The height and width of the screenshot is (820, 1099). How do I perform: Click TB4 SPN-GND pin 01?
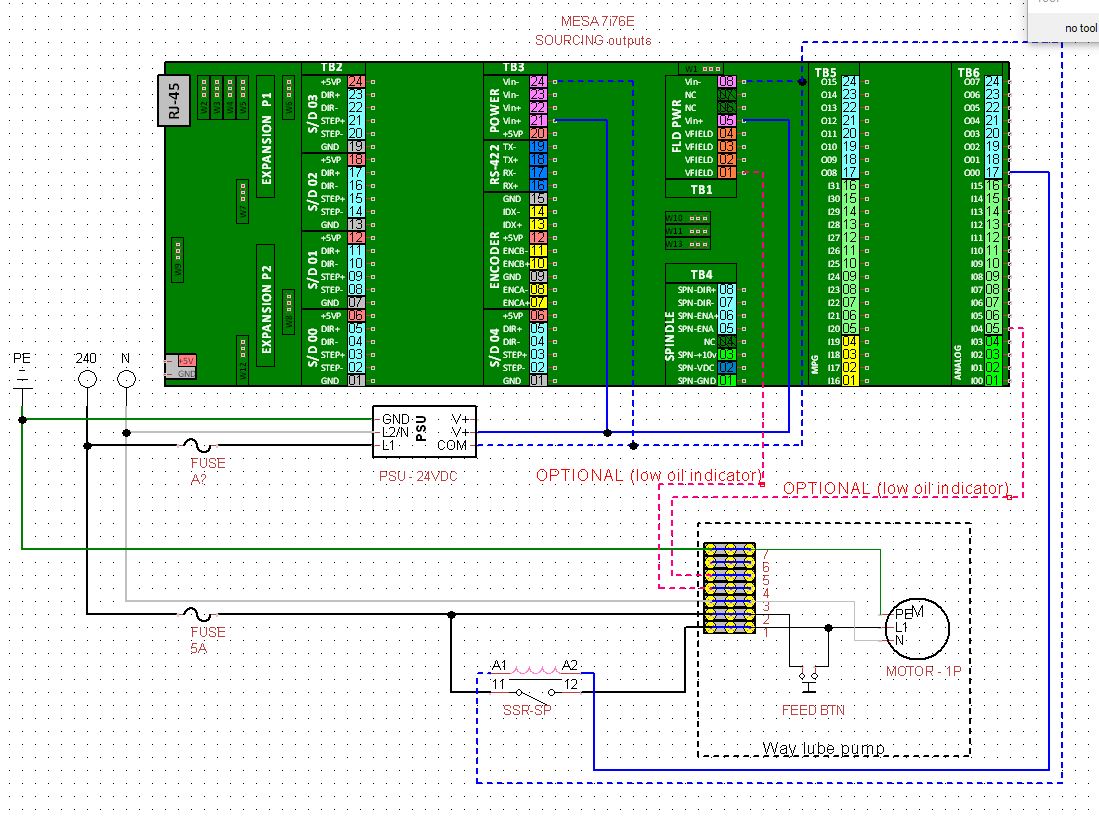click(x=727, y=381)
